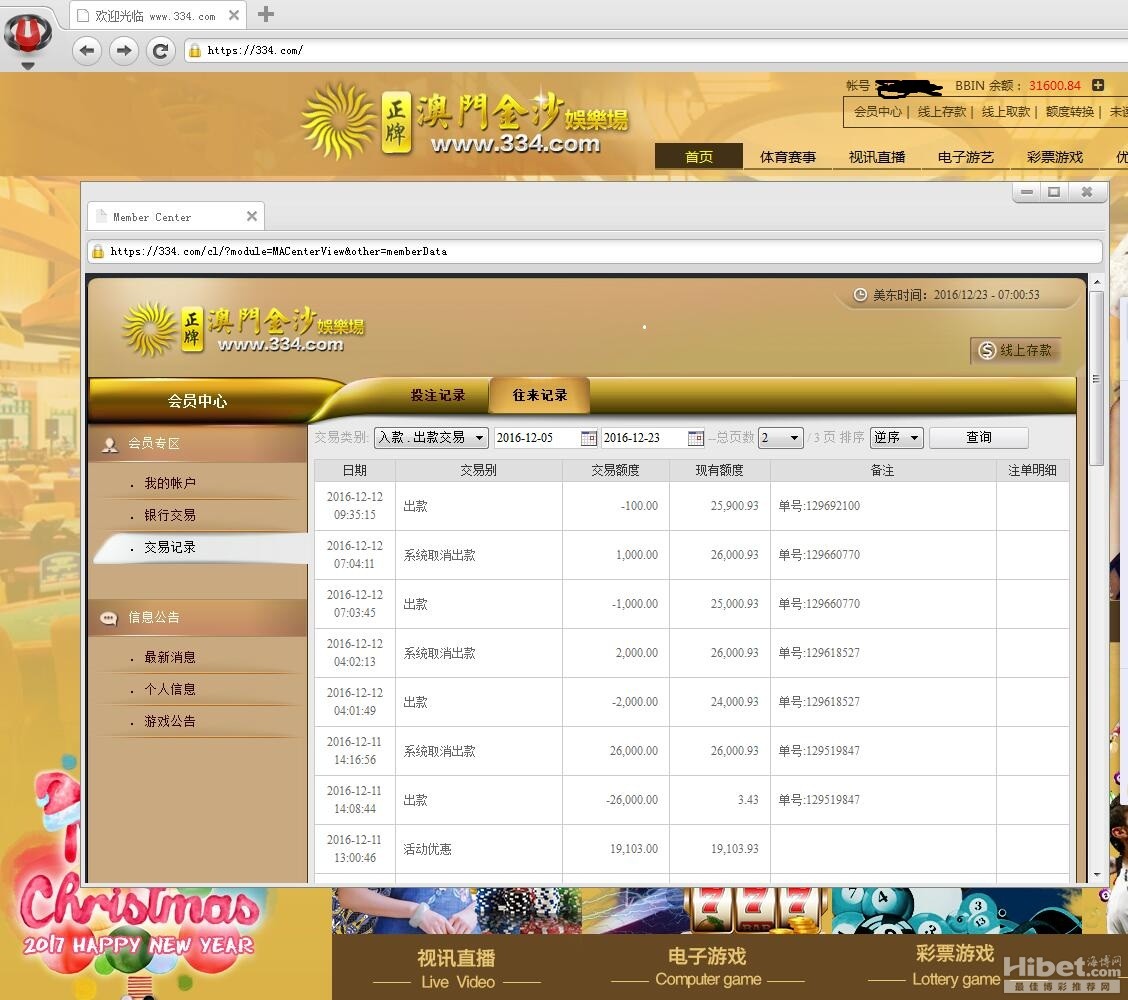Open 银行交易 in sidebar
1128x1000 pixels.
tap(170, 515)
